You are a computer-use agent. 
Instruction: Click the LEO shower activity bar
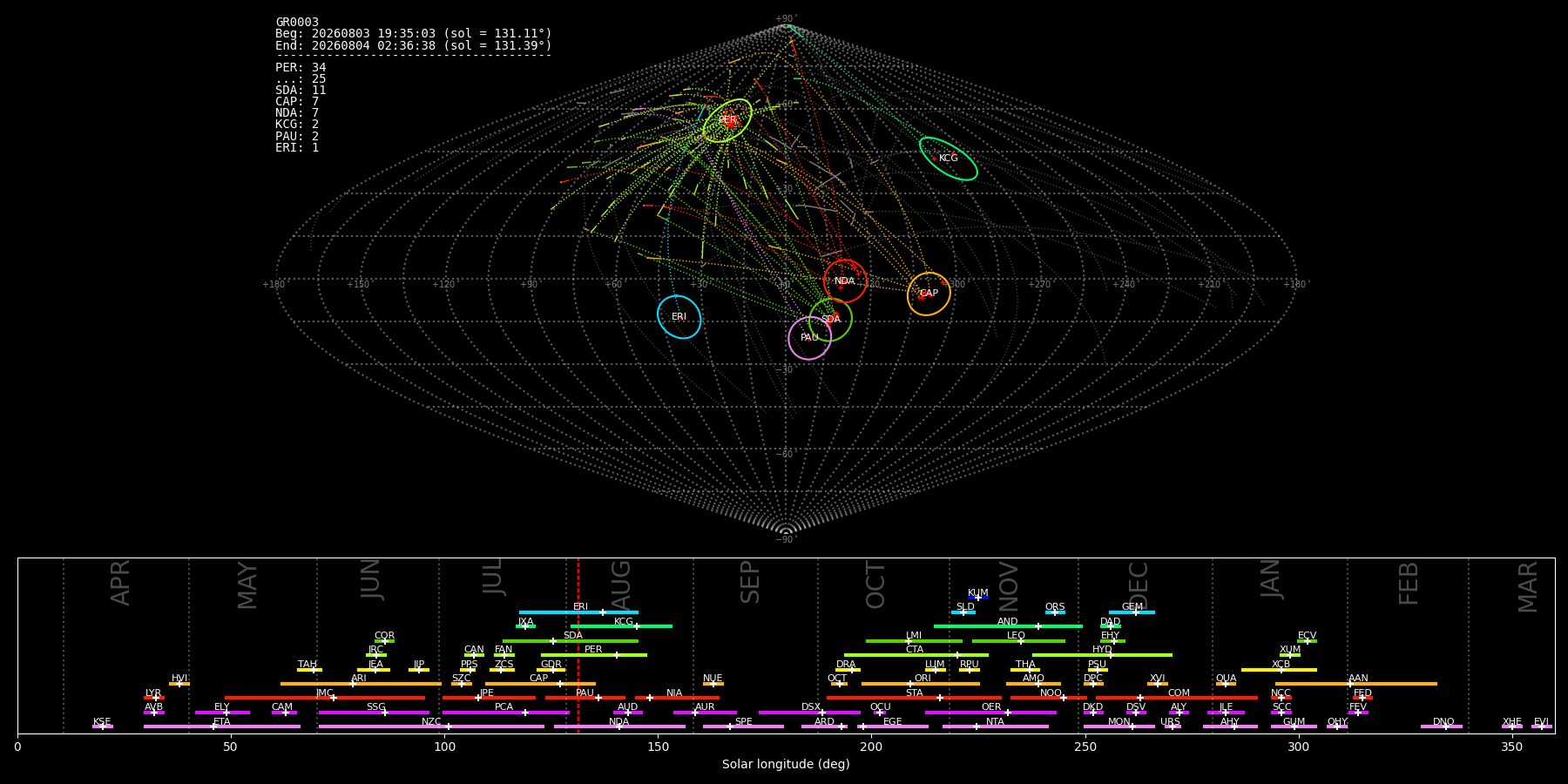pos(1018,641)
